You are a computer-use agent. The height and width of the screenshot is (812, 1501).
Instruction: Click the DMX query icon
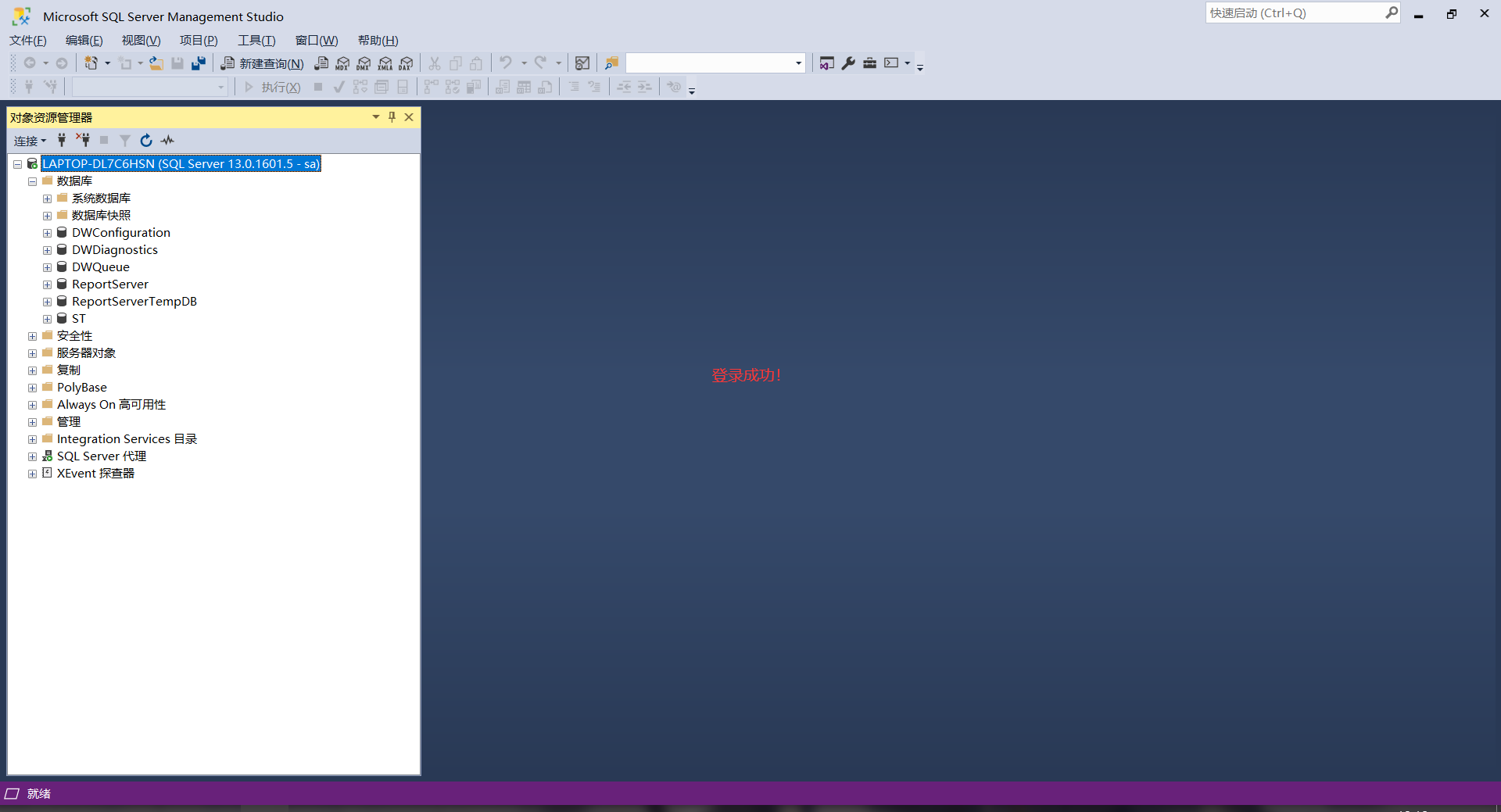click(x=364, y=63)
